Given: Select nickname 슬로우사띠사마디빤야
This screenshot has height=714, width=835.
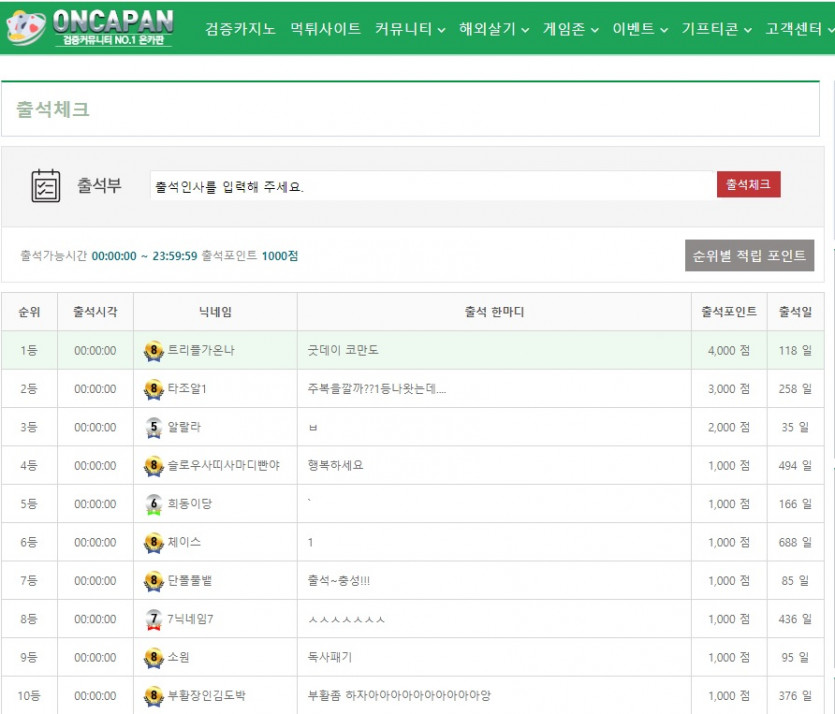Looking at the screenshot, I should pos(224,466).
